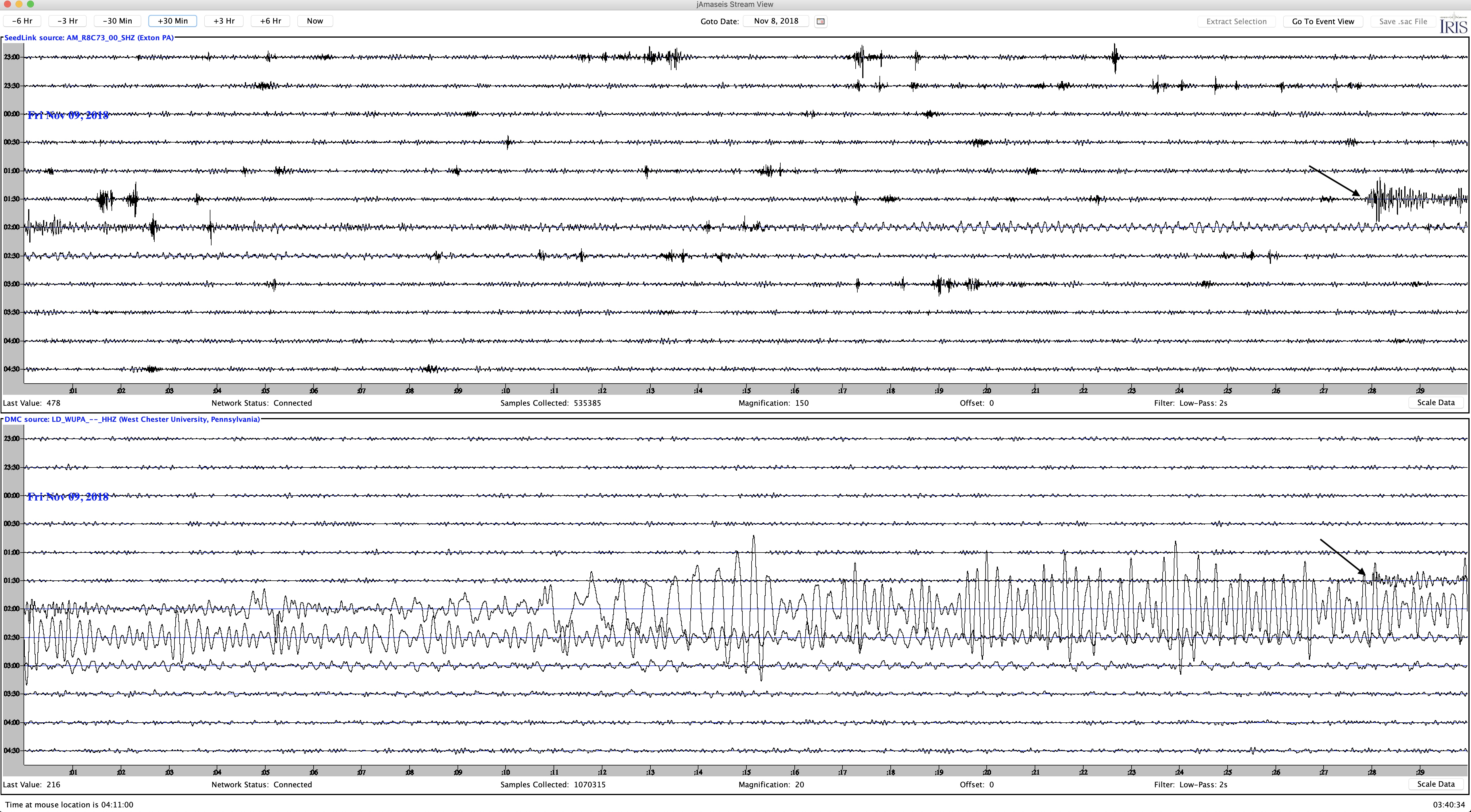Skip ahead with +6 Hr button
This screenshot has width=1471, height=812.
pyautogui.click(x=271, y=21)
